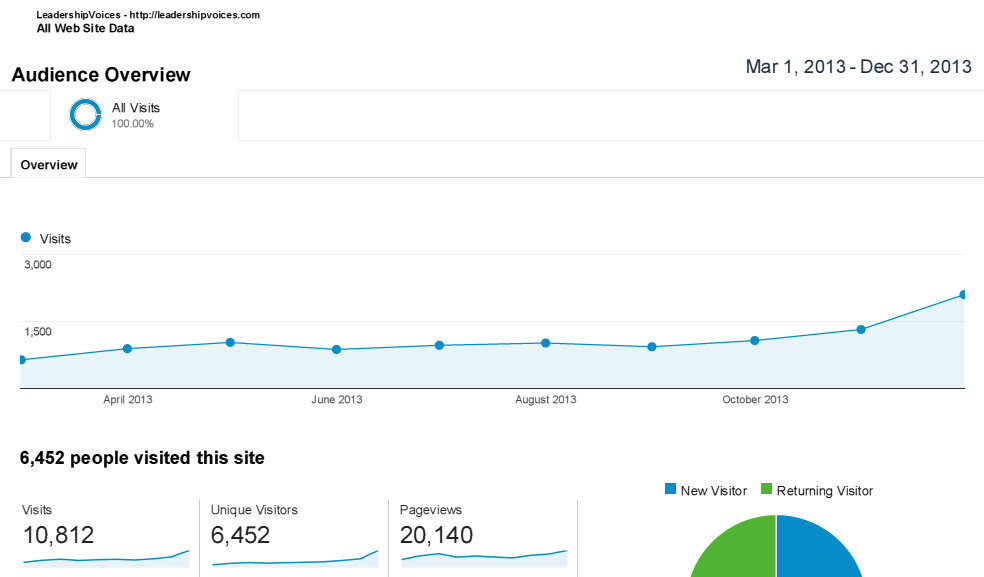
Task: Click the Pageviews sparkline chart
Action: point(483,555)
